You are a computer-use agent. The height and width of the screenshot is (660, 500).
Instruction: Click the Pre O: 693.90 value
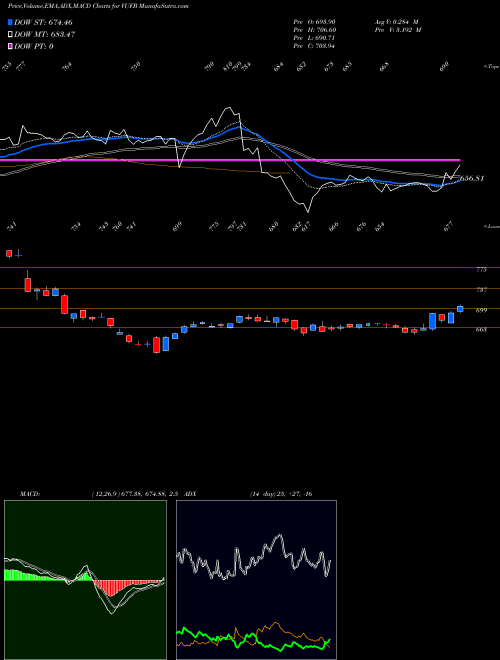click(314, 21)
